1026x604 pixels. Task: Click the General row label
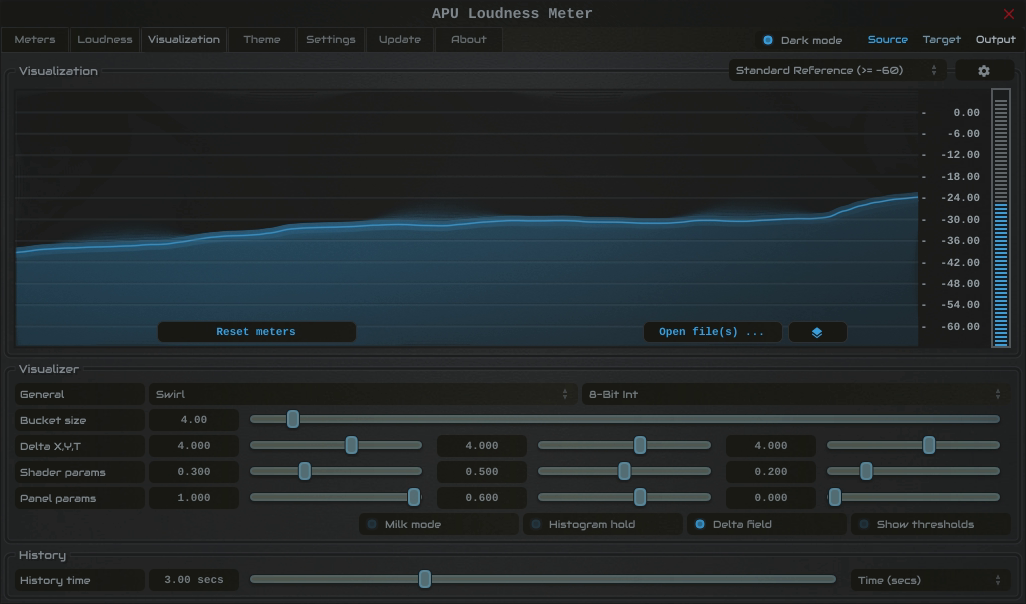tap(80, 394)
